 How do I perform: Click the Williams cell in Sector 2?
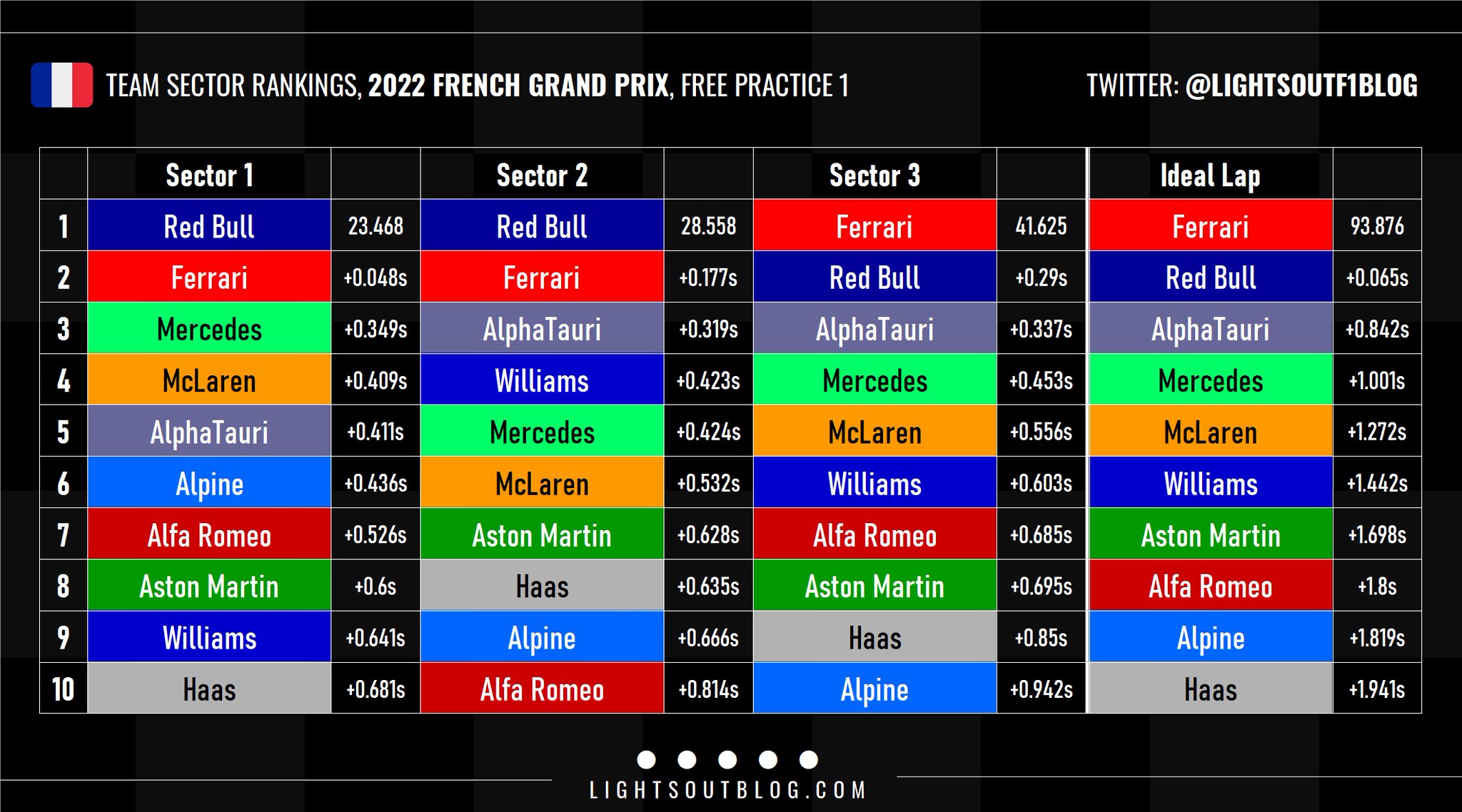tap(542, 380)
